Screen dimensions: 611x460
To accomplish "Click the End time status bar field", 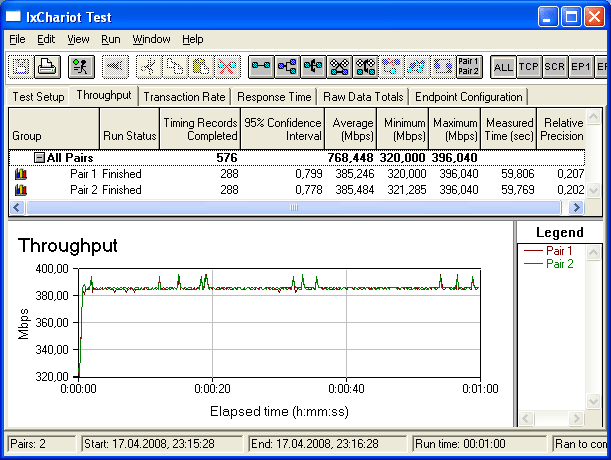I will coord(328,444).
